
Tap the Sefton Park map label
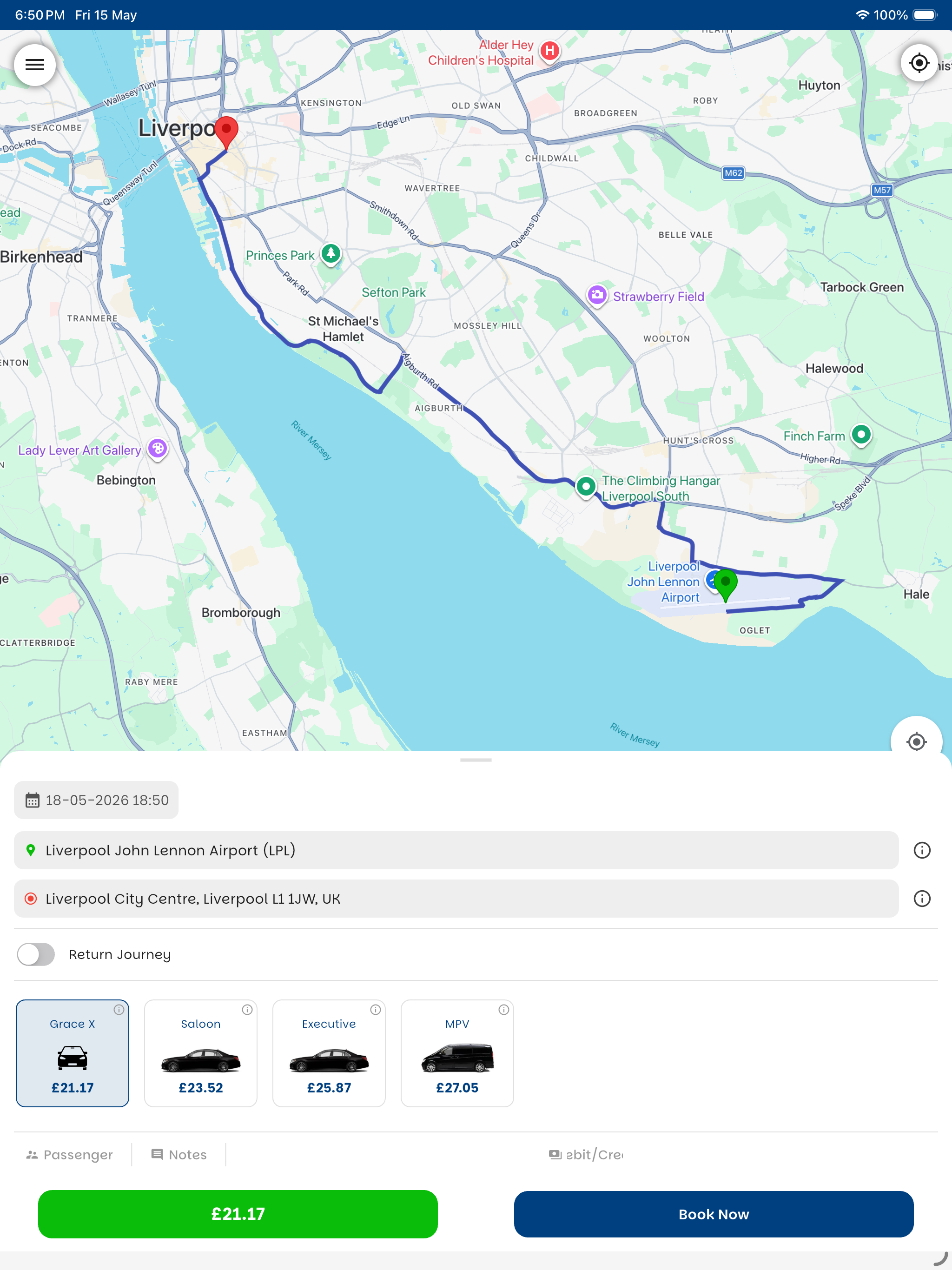point(393,293)
